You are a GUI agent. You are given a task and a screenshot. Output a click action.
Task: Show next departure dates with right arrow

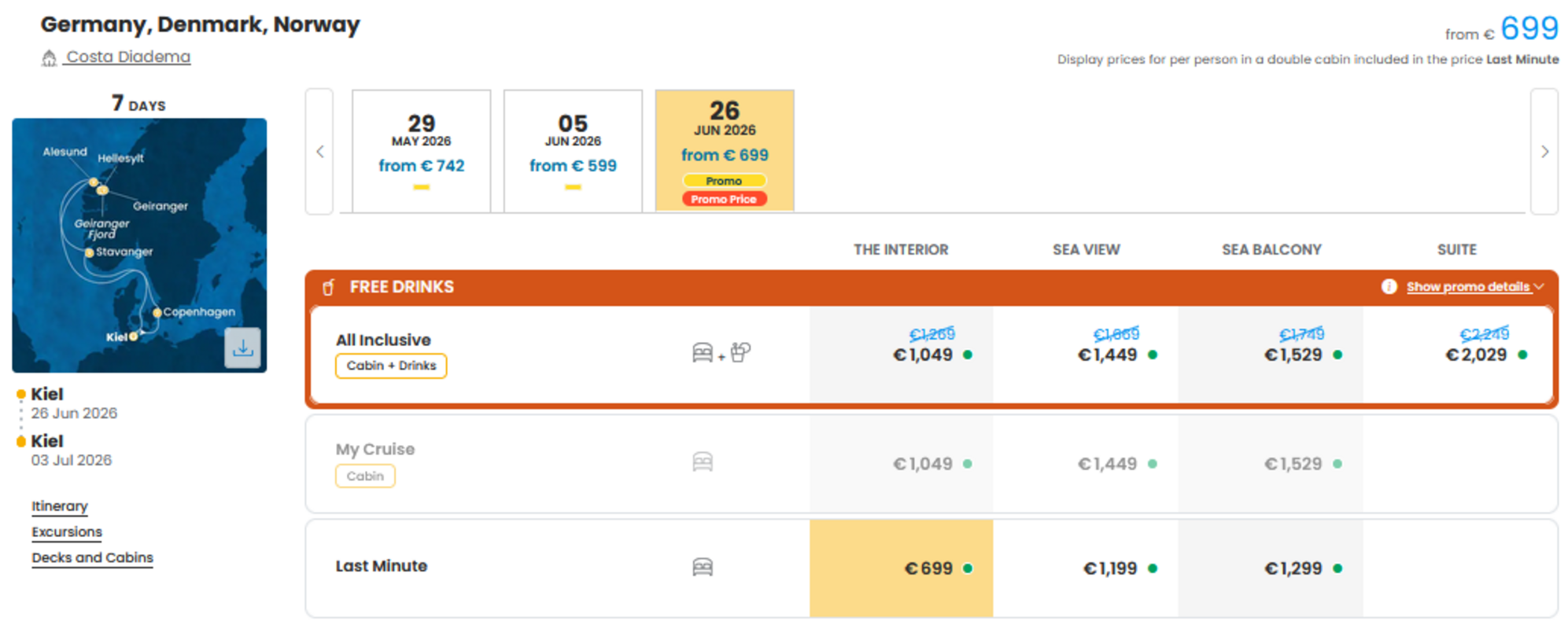click(1544, 152)
